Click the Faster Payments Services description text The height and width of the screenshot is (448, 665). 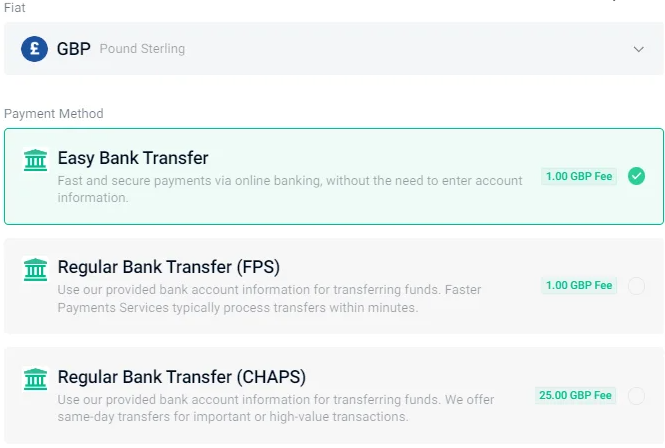click(x=269, y=298)
